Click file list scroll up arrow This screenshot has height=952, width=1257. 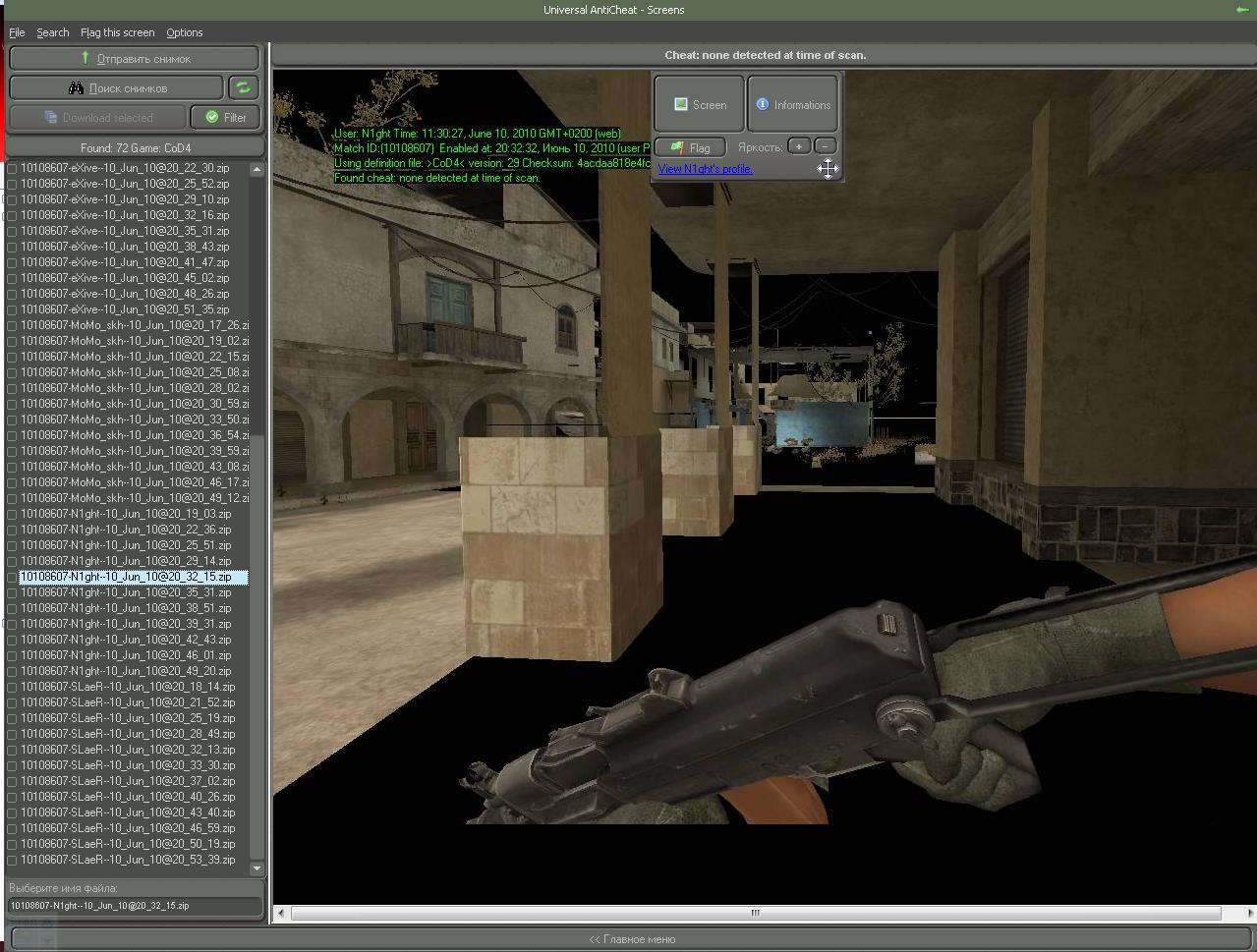[257, 169]
